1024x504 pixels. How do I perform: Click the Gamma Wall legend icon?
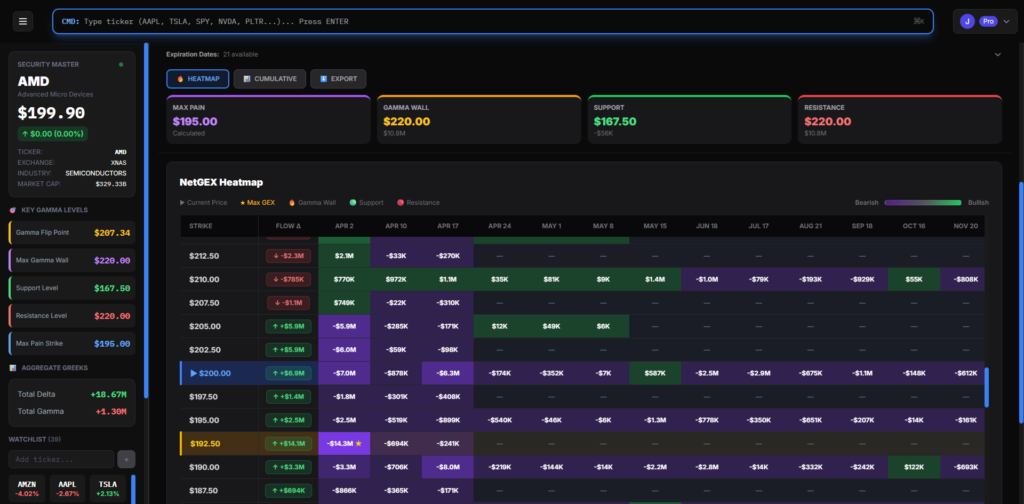click(291, 202)
